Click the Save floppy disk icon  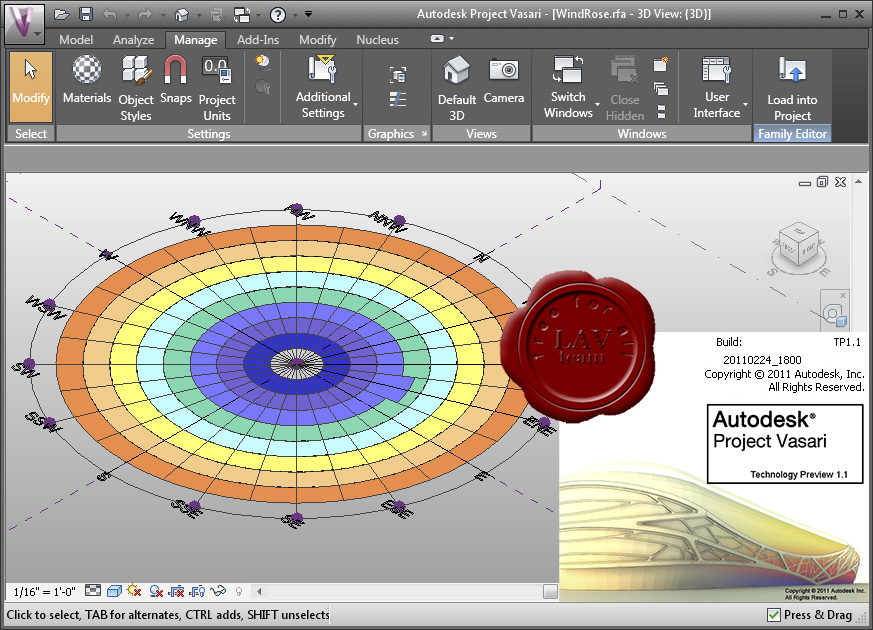tap(86, 14)
